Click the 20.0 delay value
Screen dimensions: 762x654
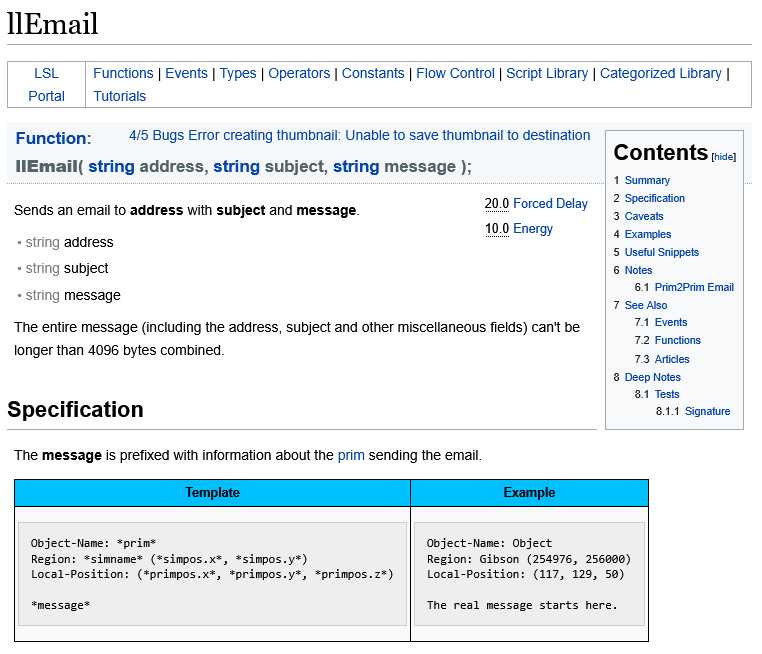click(x=497, y=204)
